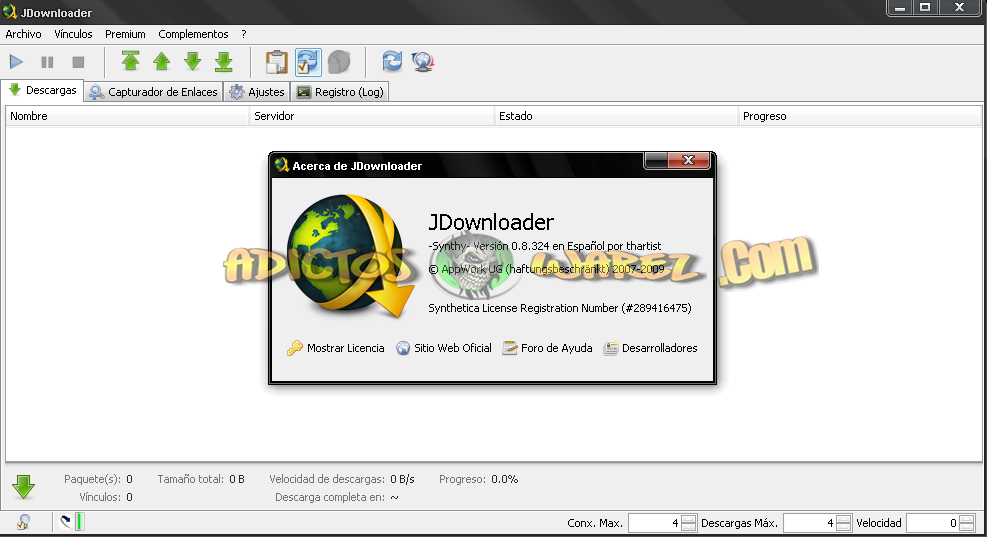The width and height of the screenshot is (987, 537).
Task: Click the Descargas tab green arrow icon
Action: [15, 90]
